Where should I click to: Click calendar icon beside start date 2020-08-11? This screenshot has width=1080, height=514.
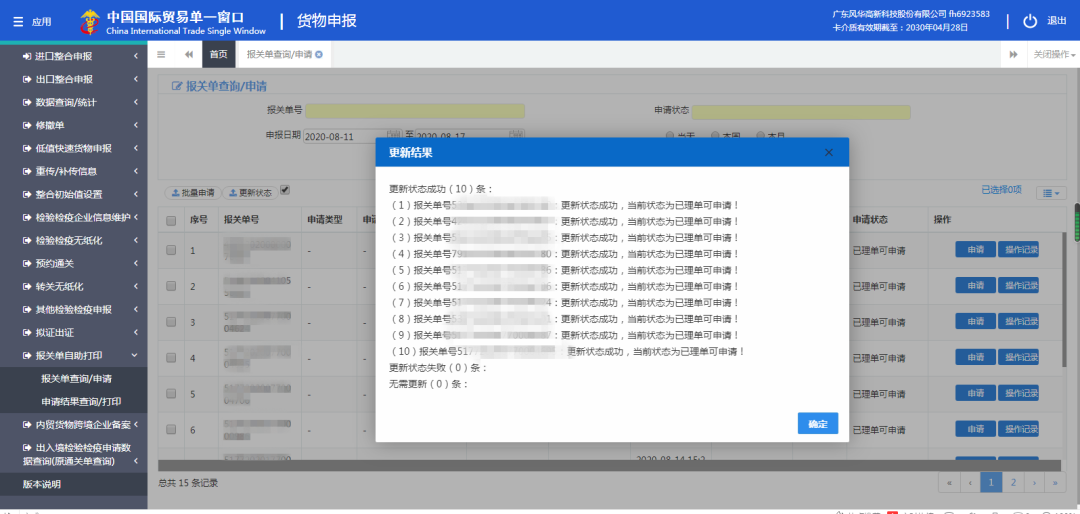393,136
